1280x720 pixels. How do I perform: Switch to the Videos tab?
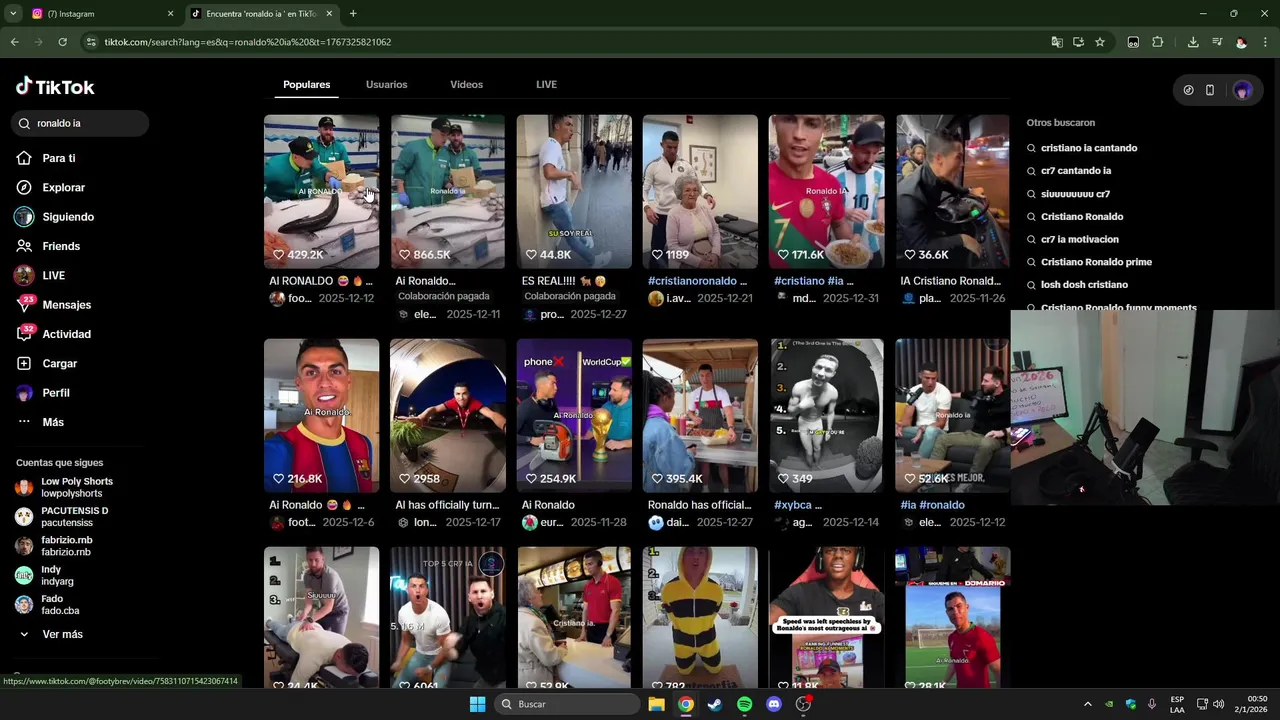point(466,85)
